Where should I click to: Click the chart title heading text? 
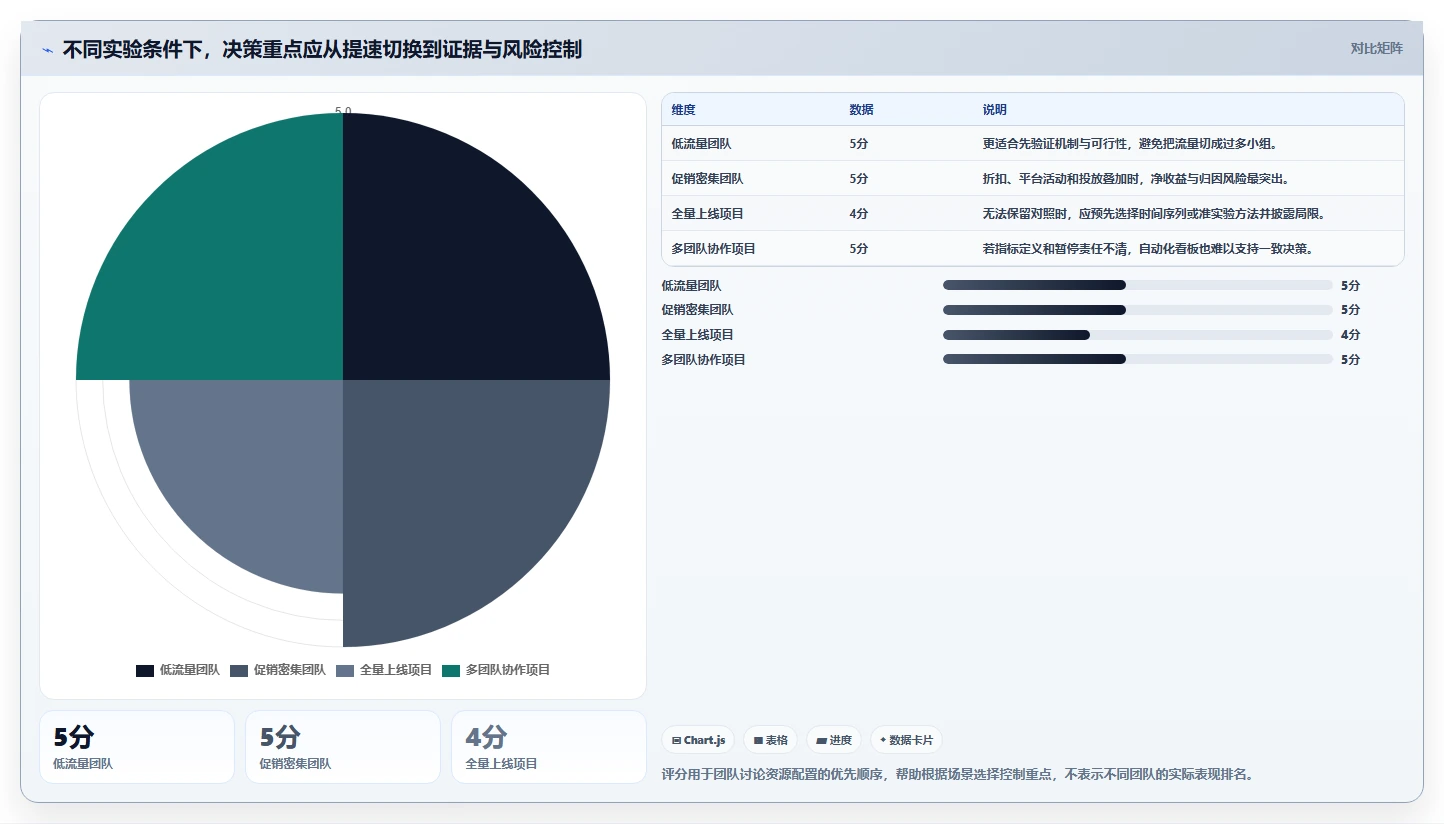322,49
